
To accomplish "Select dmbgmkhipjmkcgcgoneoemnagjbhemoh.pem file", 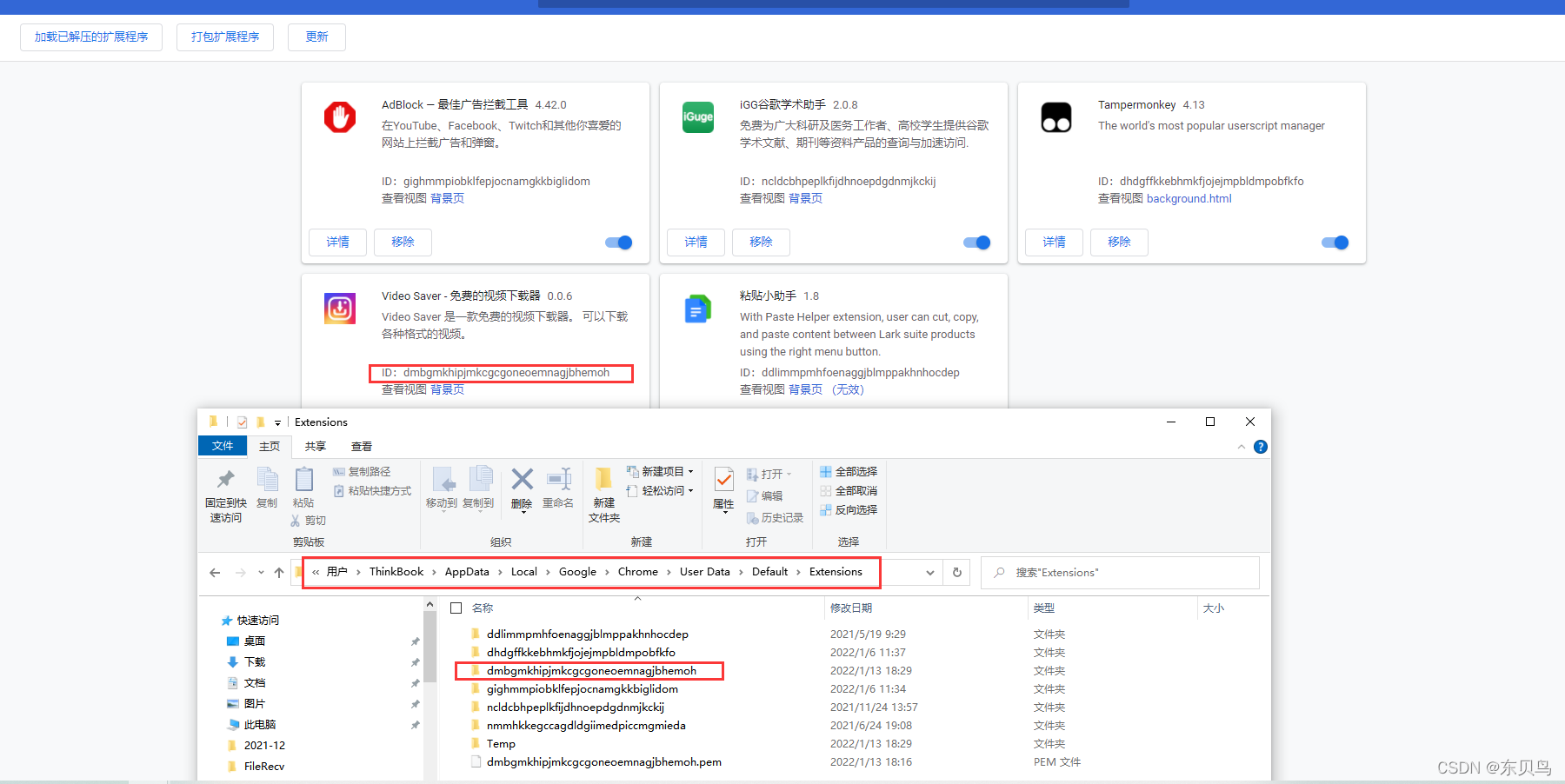I will tap(604, 761).
